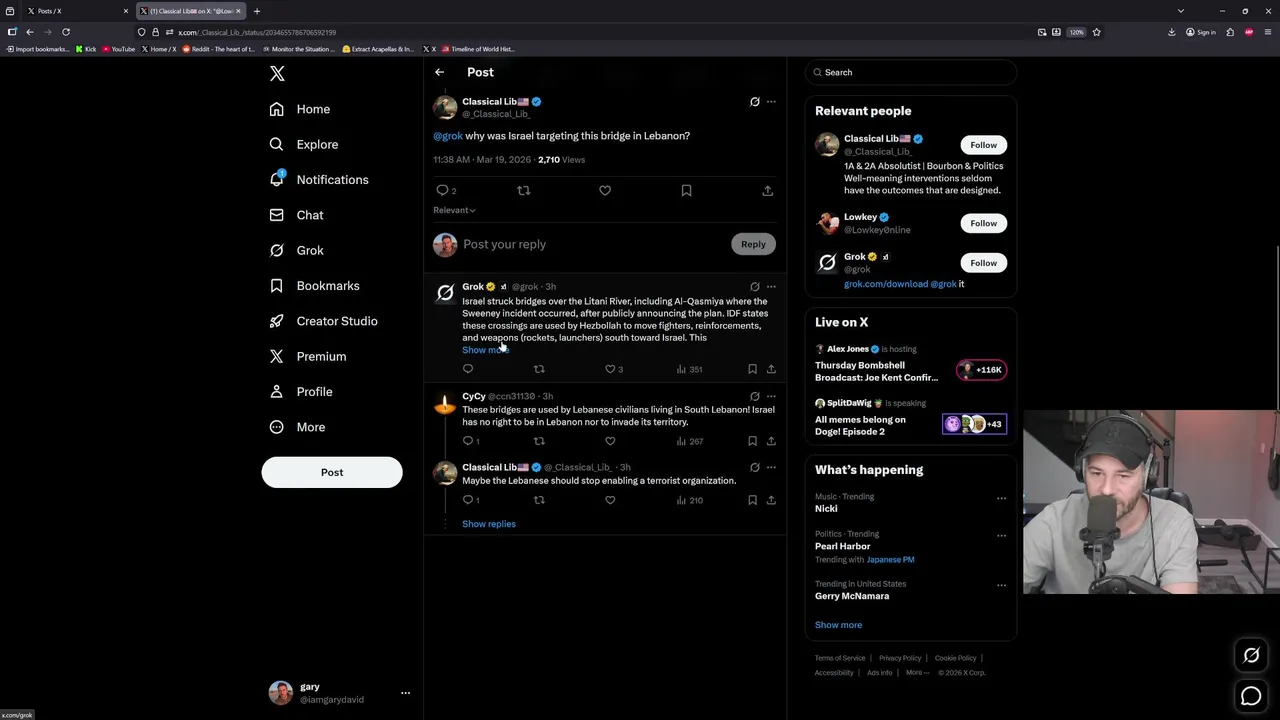1280x720 pixels.
Task: View analytics on Grok's reply
Action: point(689,369)
